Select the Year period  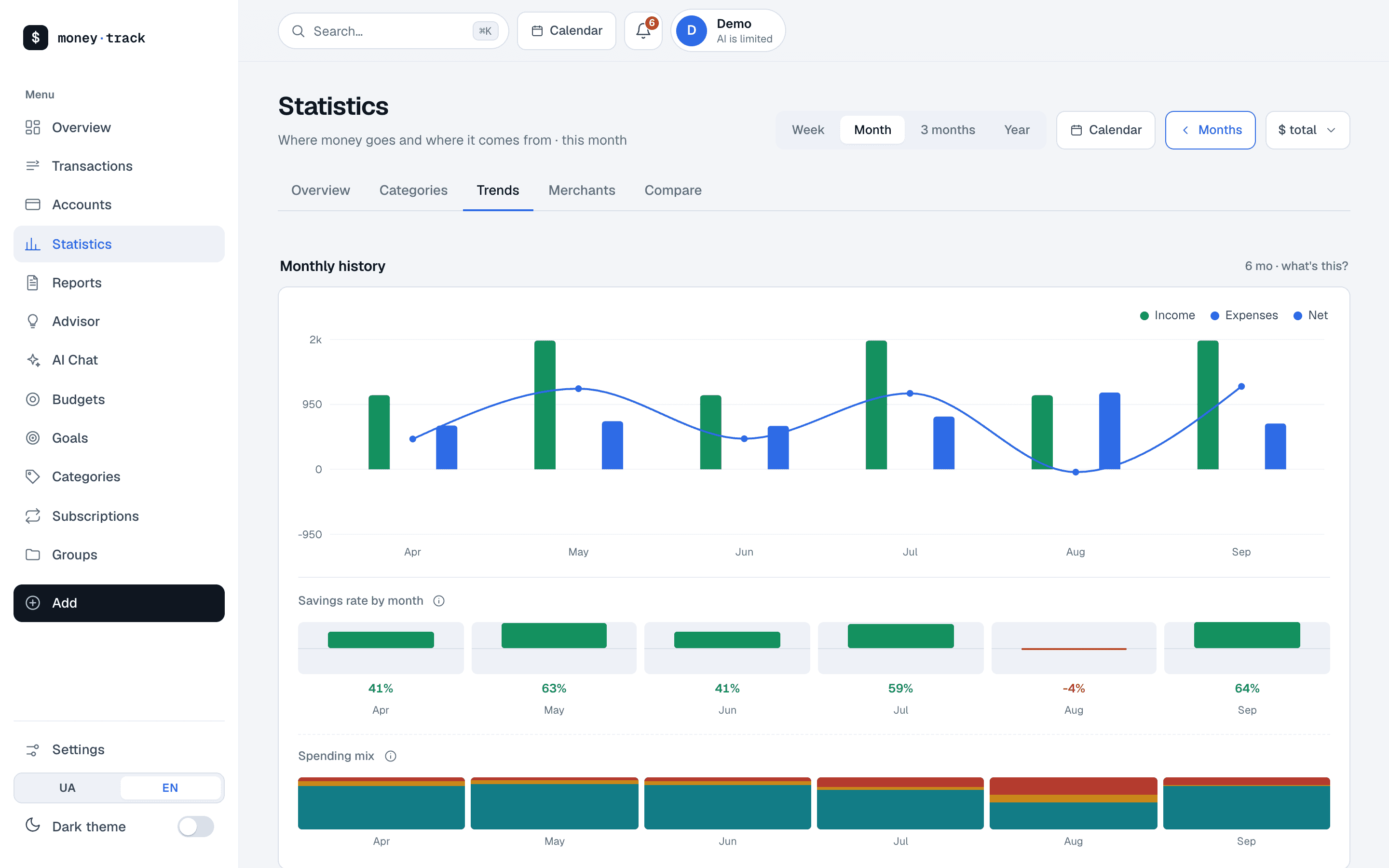click(x=1017, y=130)
